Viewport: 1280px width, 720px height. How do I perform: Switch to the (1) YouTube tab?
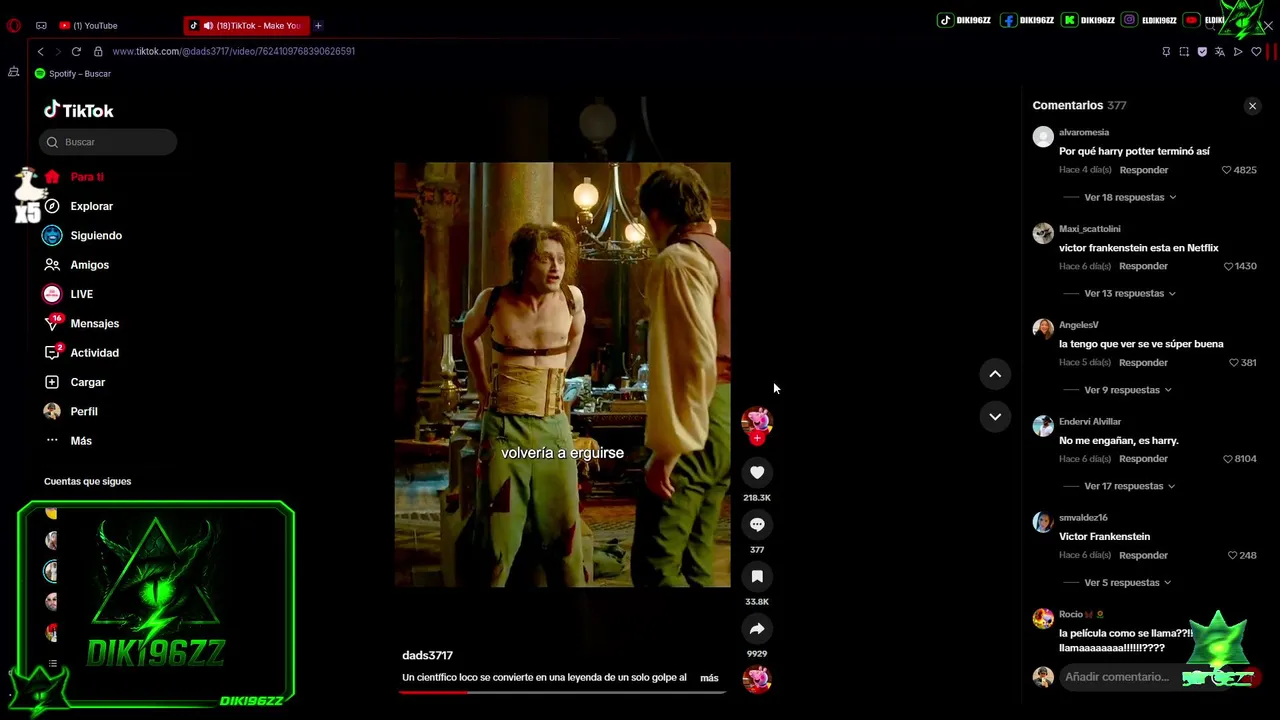[x=89, y=25]
